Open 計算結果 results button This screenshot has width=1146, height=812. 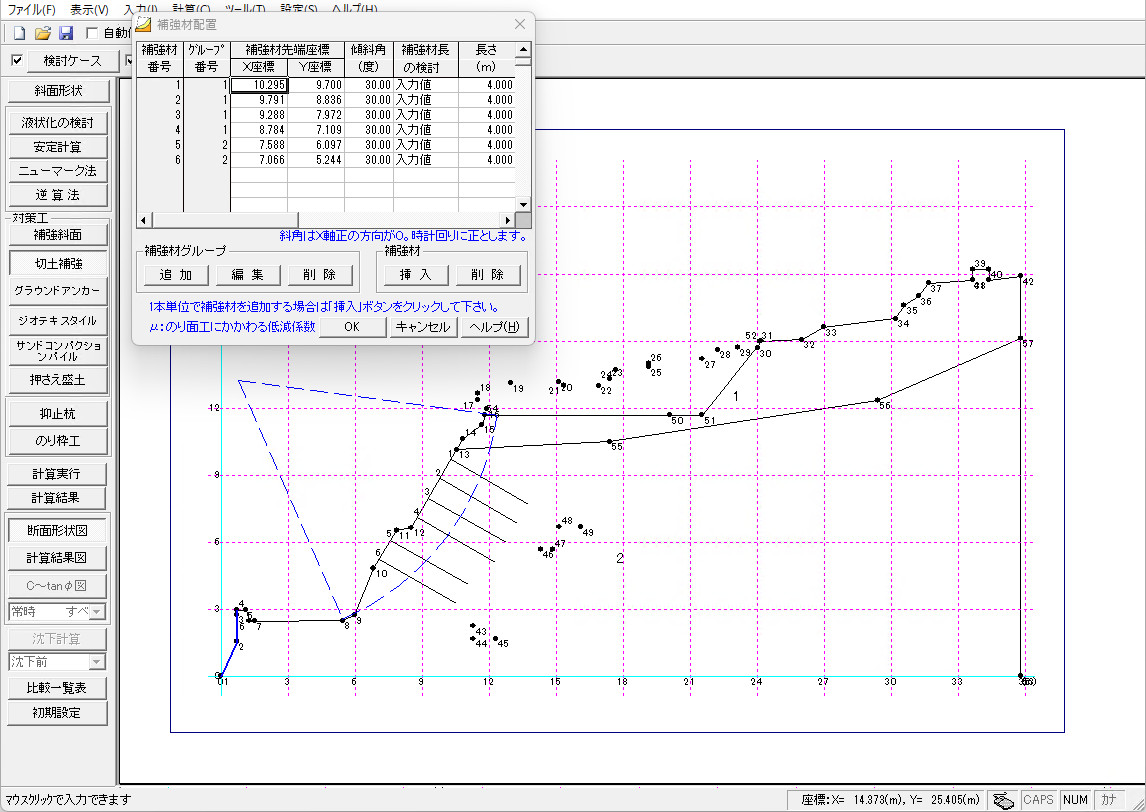coord(56,498)
